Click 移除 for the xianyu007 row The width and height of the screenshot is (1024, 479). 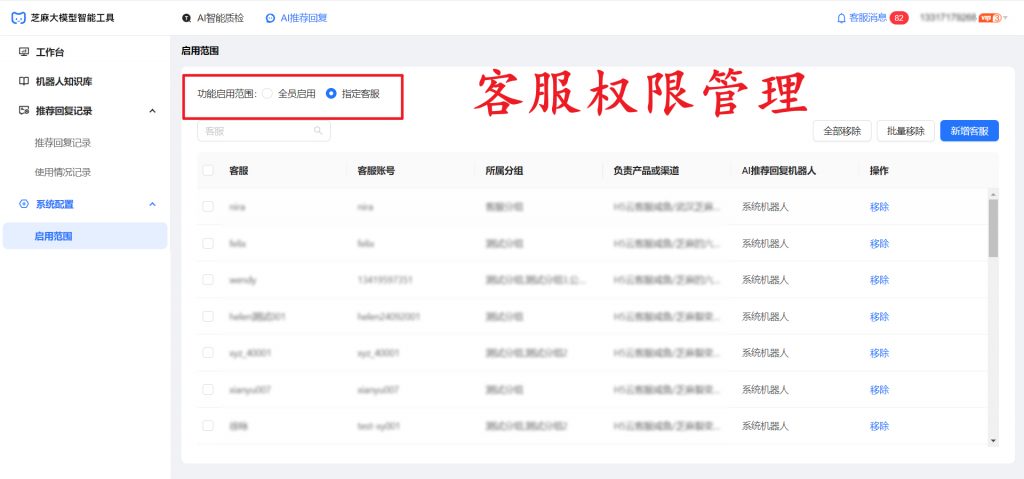pyautogui.click(x=879, y=389)
